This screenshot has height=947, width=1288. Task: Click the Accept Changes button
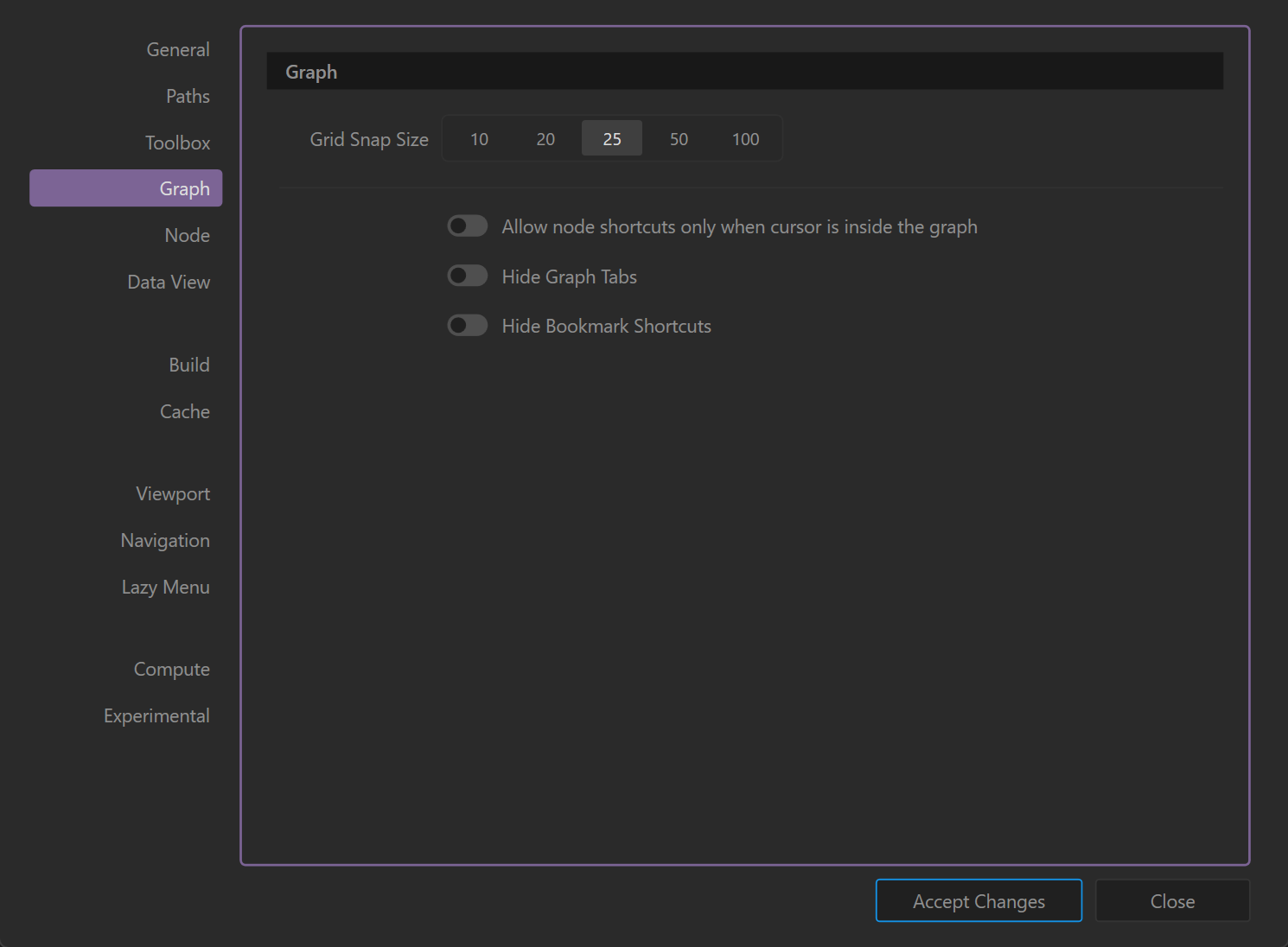[979, 901]
